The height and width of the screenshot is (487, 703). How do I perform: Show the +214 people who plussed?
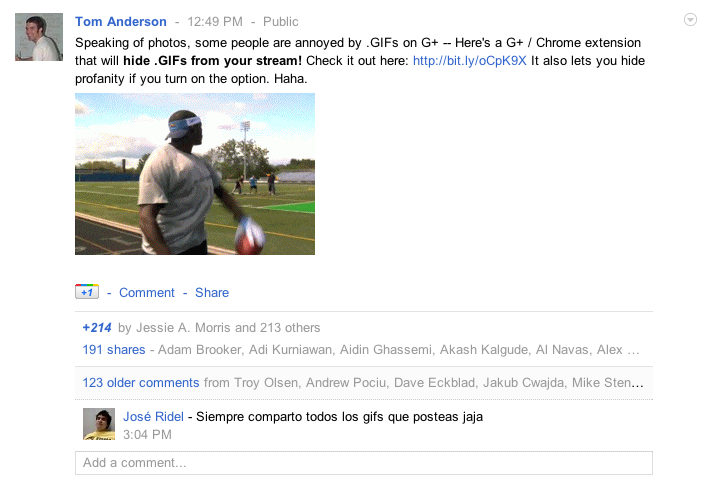point(97,328)
